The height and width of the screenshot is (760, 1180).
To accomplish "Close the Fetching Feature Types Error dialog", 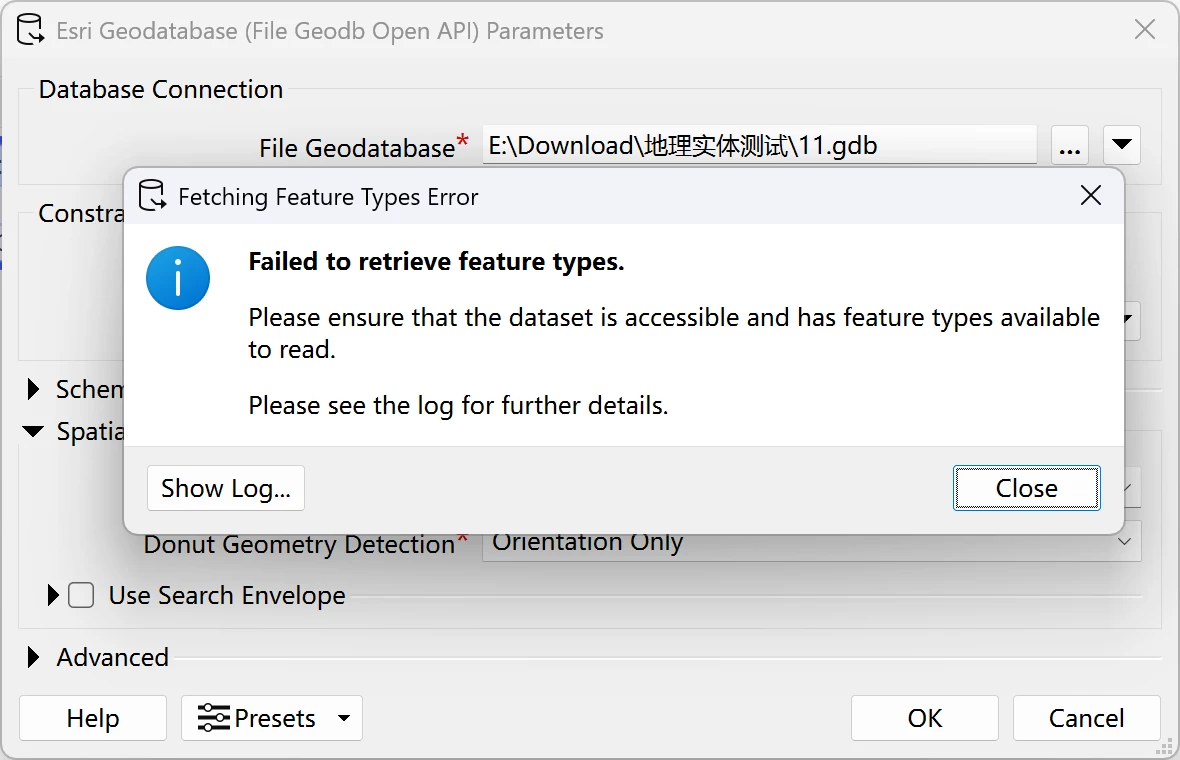I will 1090,196.
